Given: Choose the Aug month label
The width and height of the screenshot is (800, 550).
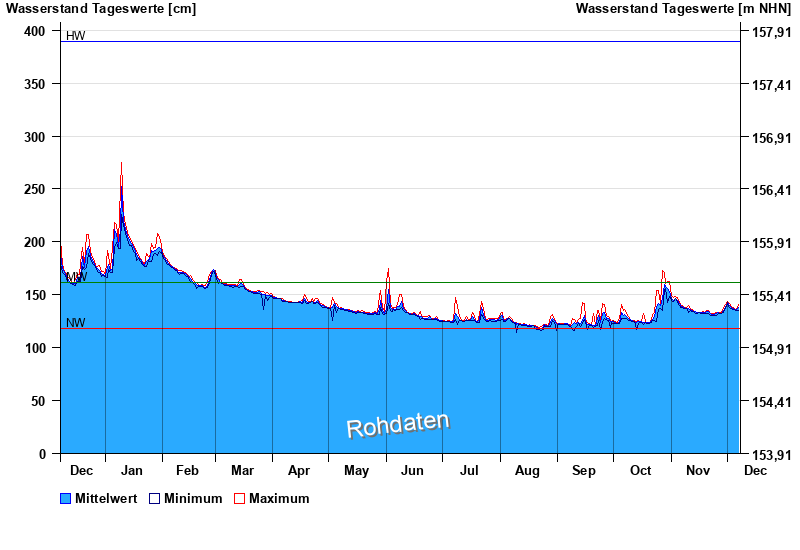Looking at the screenshot, I should [527, 470].
